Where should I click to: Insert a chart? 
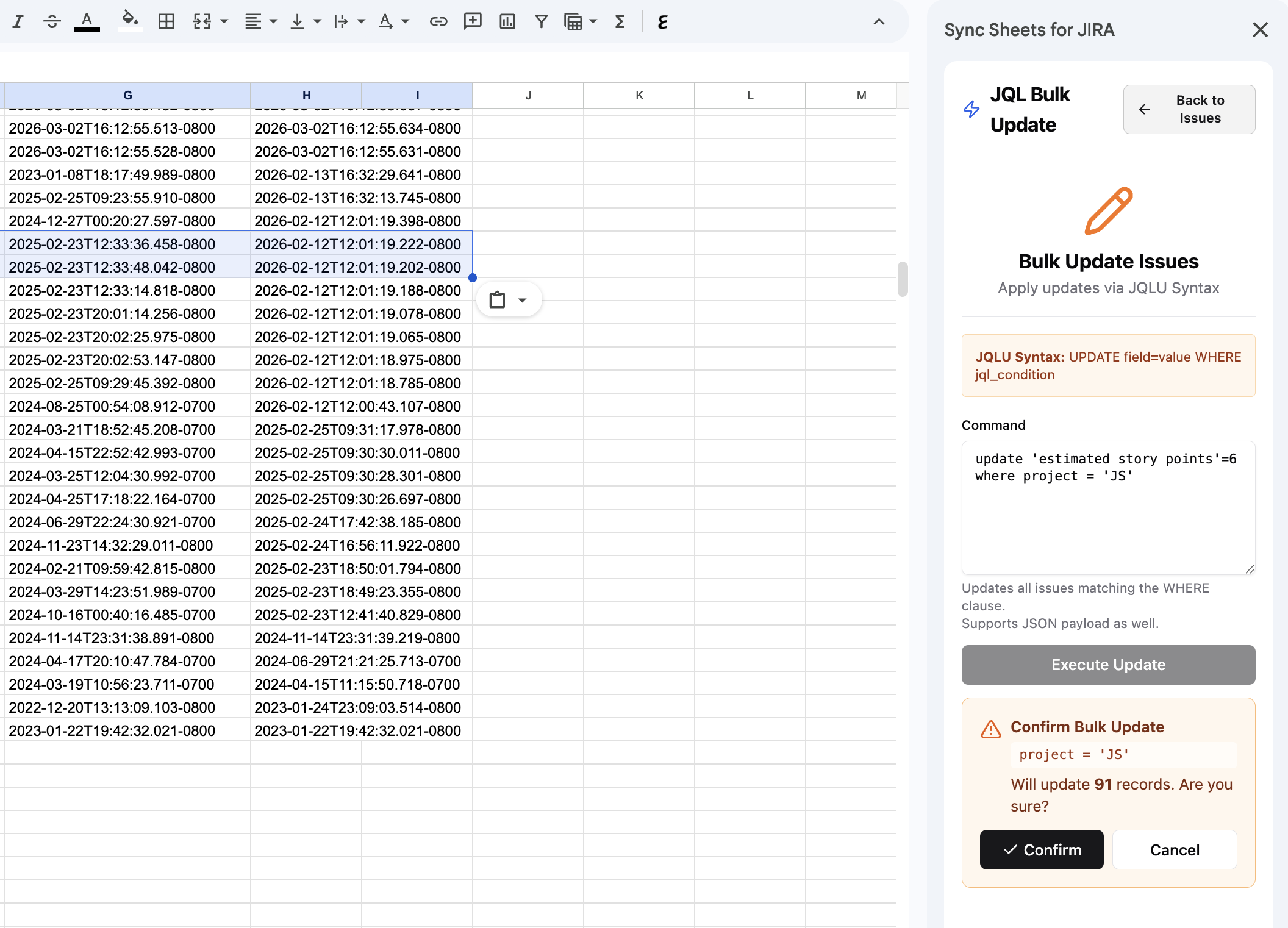[x=507, y=21]
